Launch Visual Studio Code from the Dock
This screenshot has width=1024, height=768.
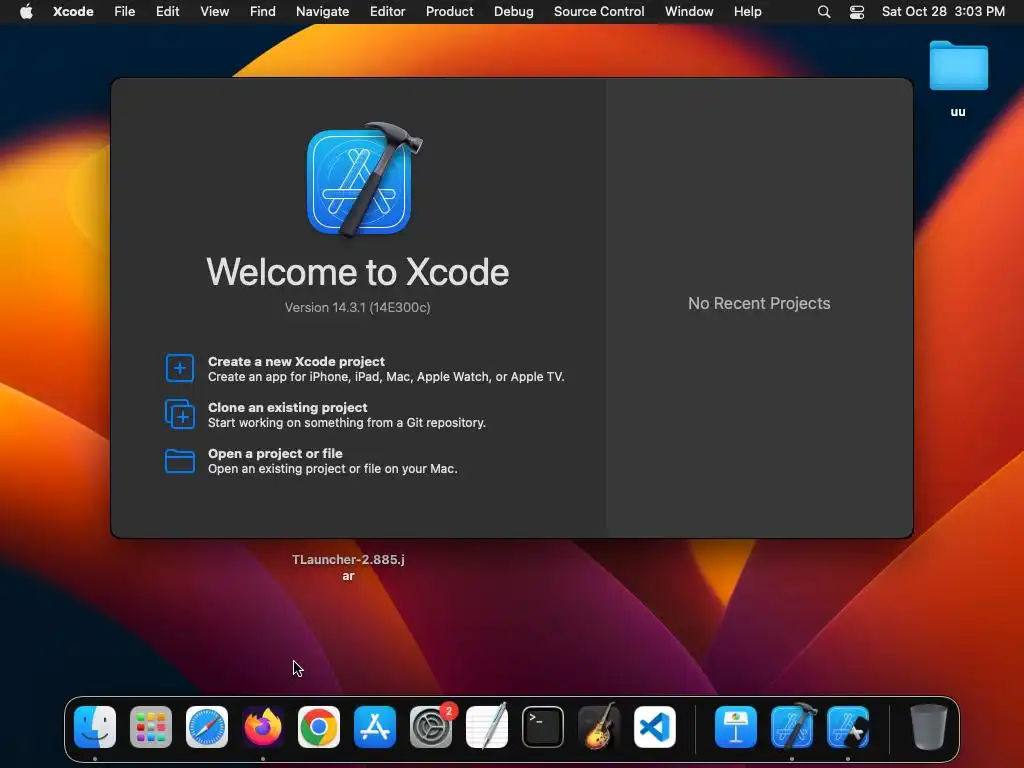[655, 727]
